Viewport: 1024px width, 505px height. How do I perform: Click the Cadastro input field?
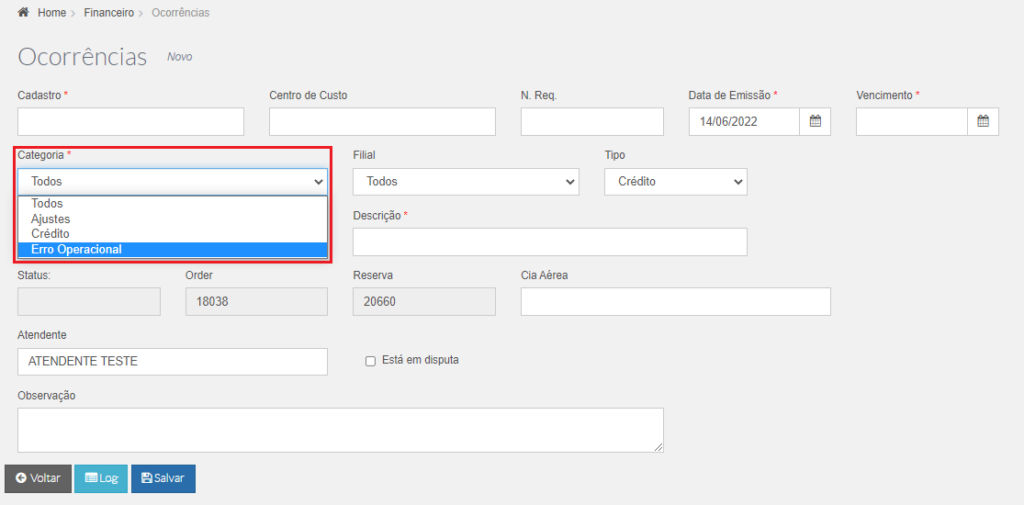(x=131, y=122)
